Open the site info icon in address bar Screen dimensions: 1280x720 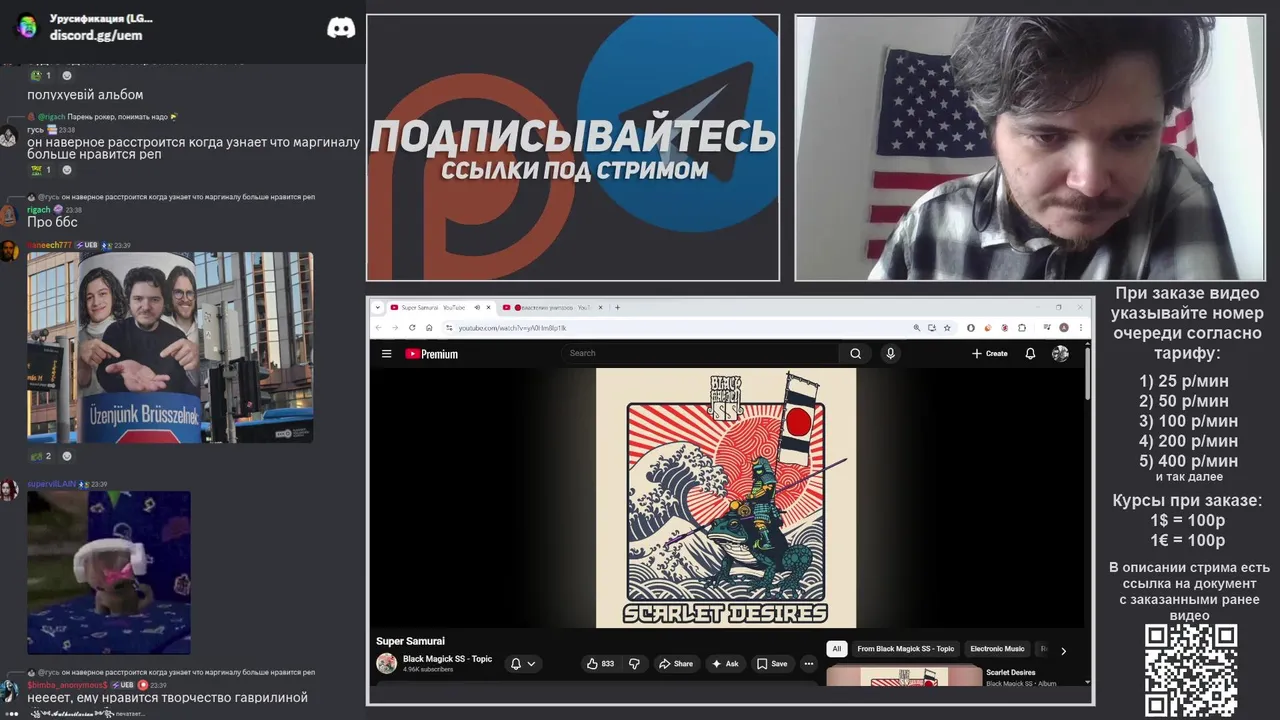coord(449,327)
